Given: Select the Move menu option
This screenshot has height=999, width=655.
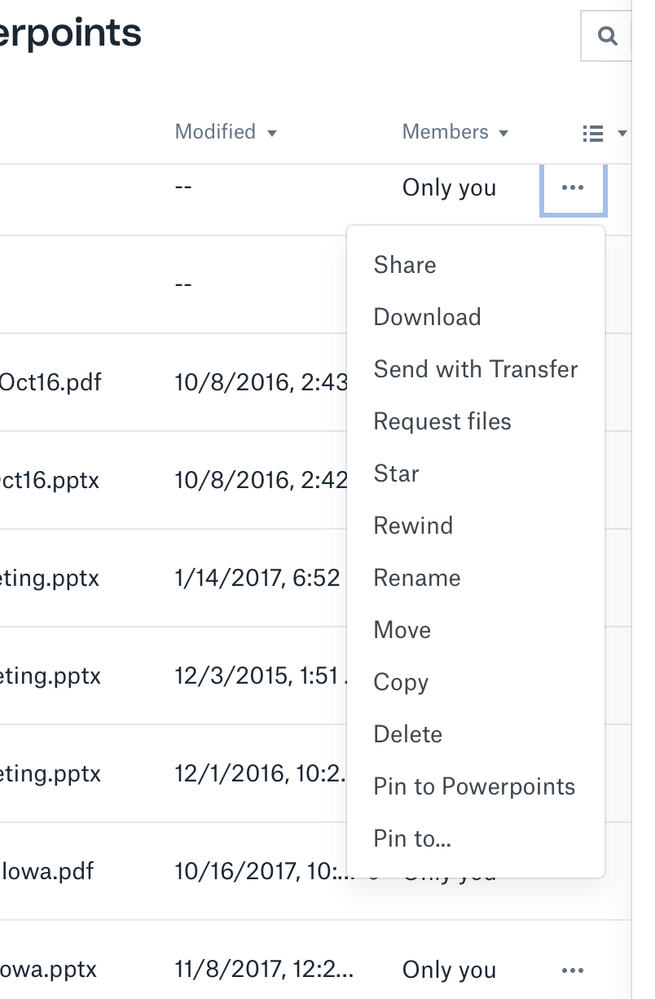Looking at the screenshot, I should [402, 630].
